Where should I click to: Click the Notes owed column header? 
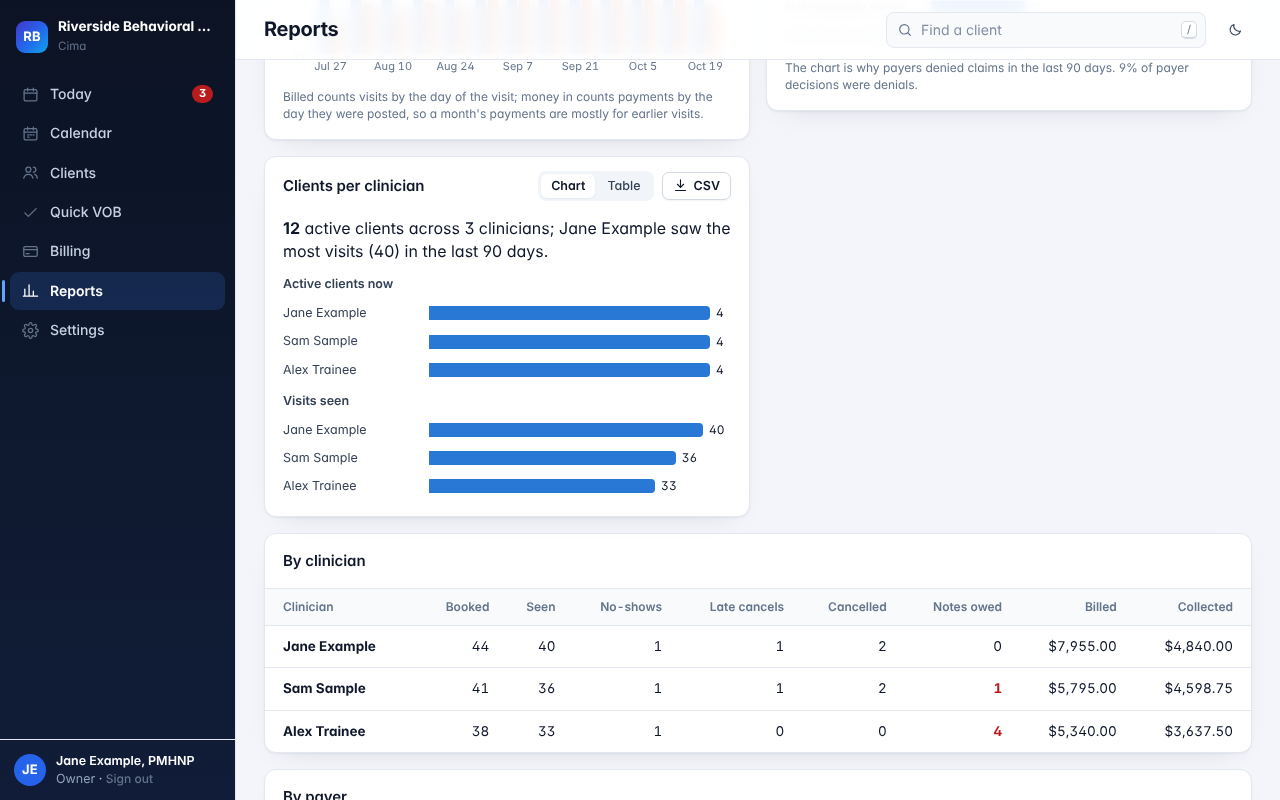coord(967,607)
